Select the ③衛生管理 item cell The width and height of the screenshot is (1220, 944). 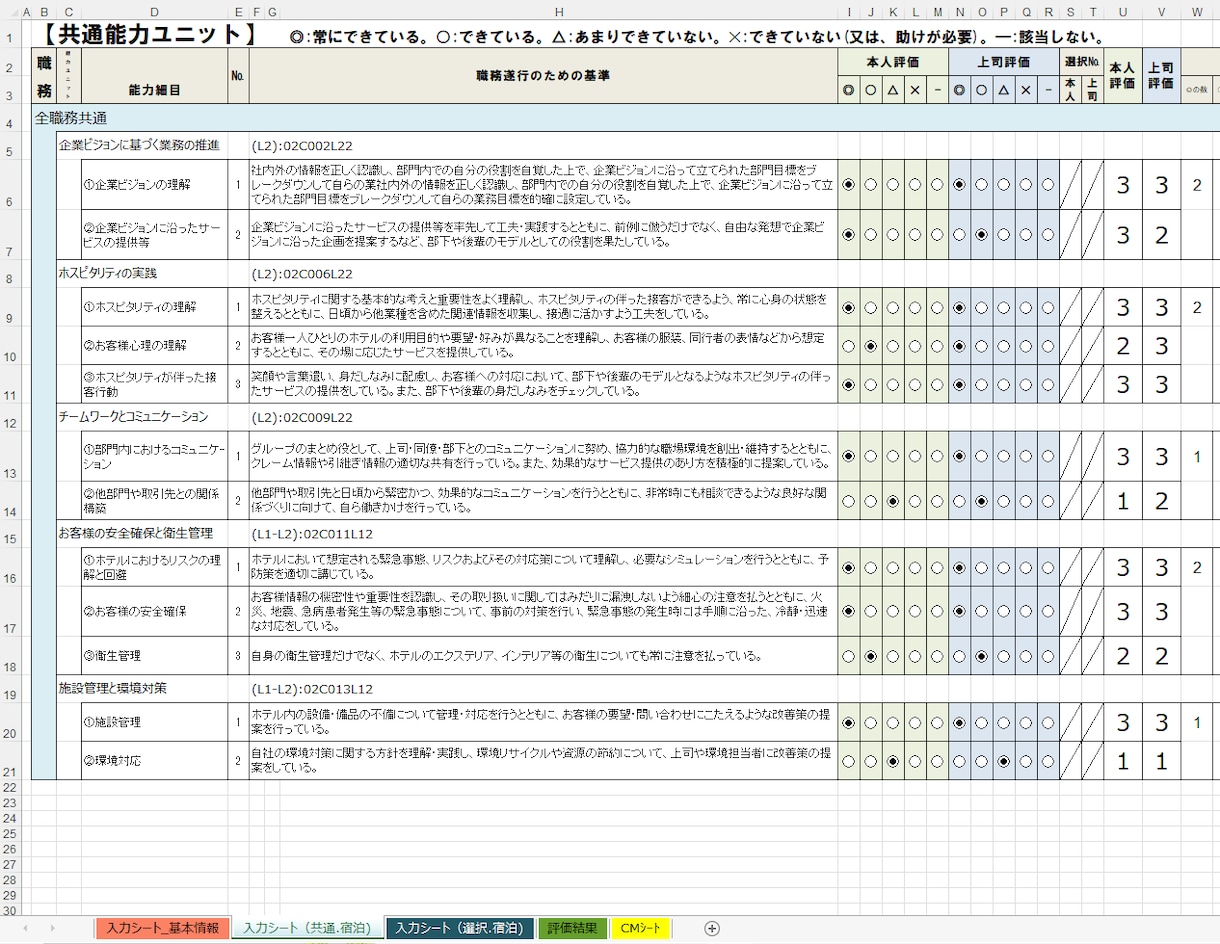click(x=155, y=656)
